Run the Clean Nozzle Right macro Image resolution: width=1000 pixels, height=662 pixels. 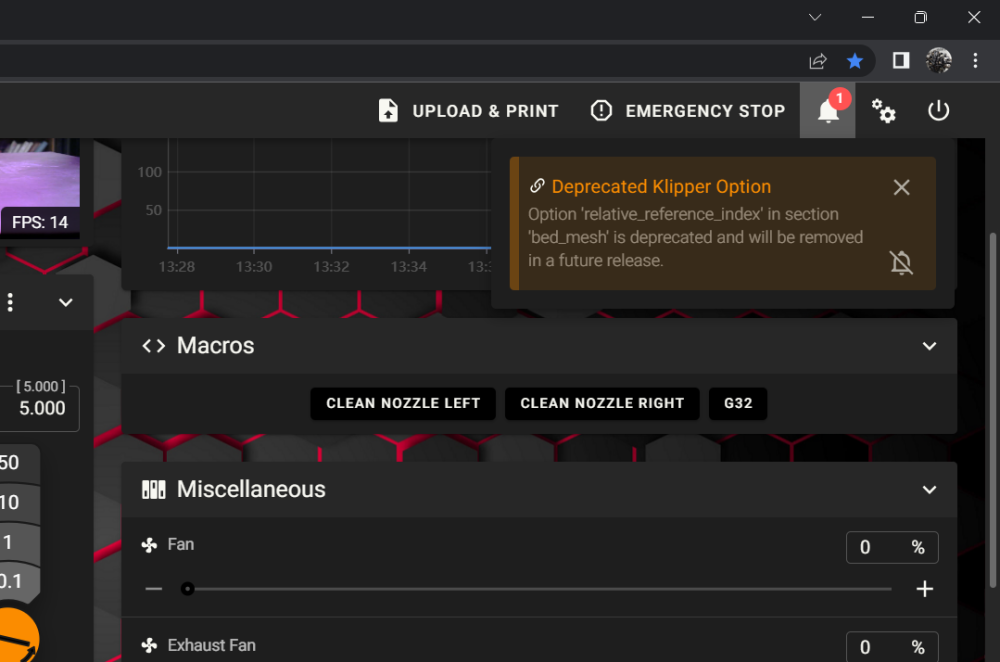[x=602, y=403]
